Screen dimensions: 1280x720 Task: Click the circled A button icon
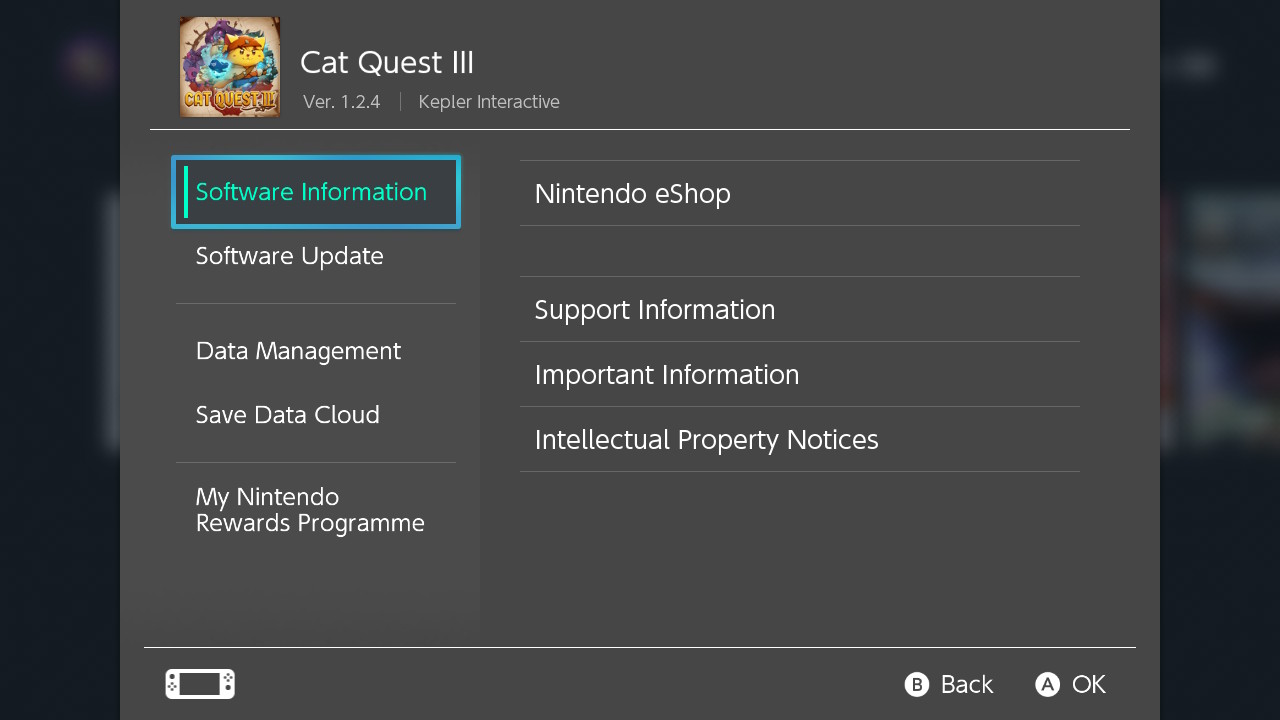(x=1047, y=684)
